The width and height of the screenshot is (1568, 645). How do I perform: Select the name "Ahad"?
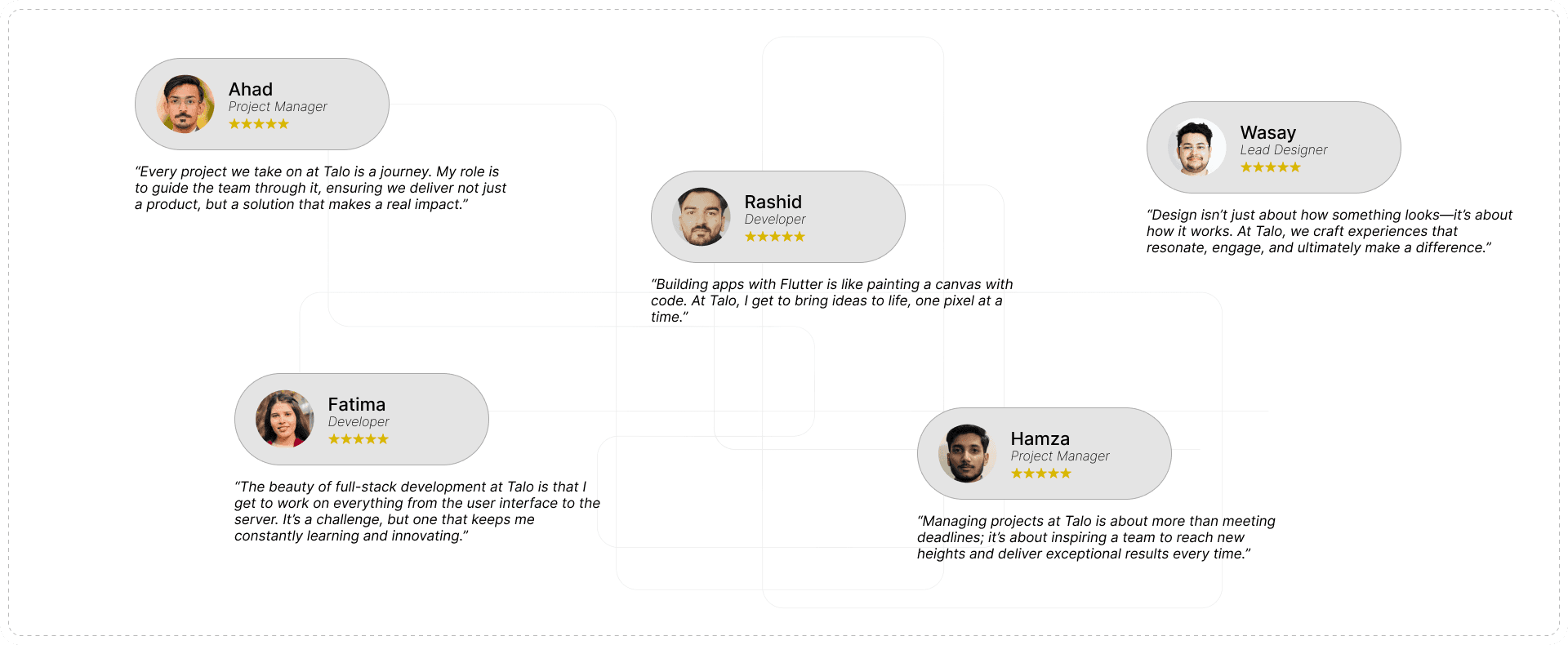tap(251, 89)
